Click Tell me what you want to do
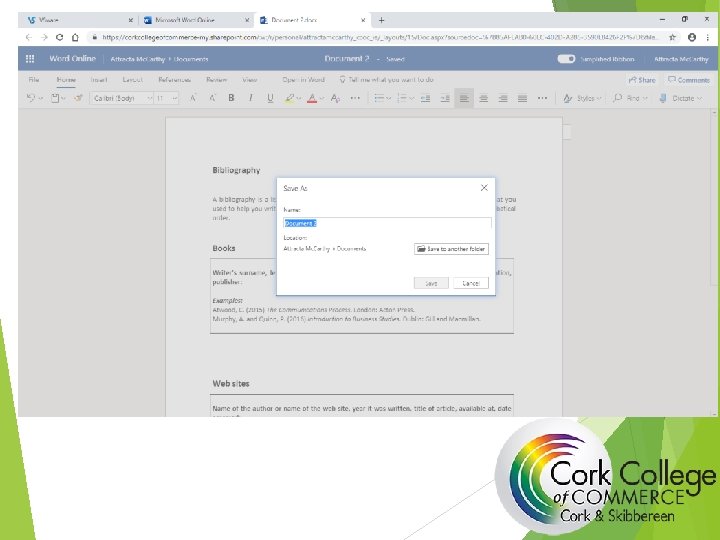Screen dimensions: 720x540 (386, 79)
